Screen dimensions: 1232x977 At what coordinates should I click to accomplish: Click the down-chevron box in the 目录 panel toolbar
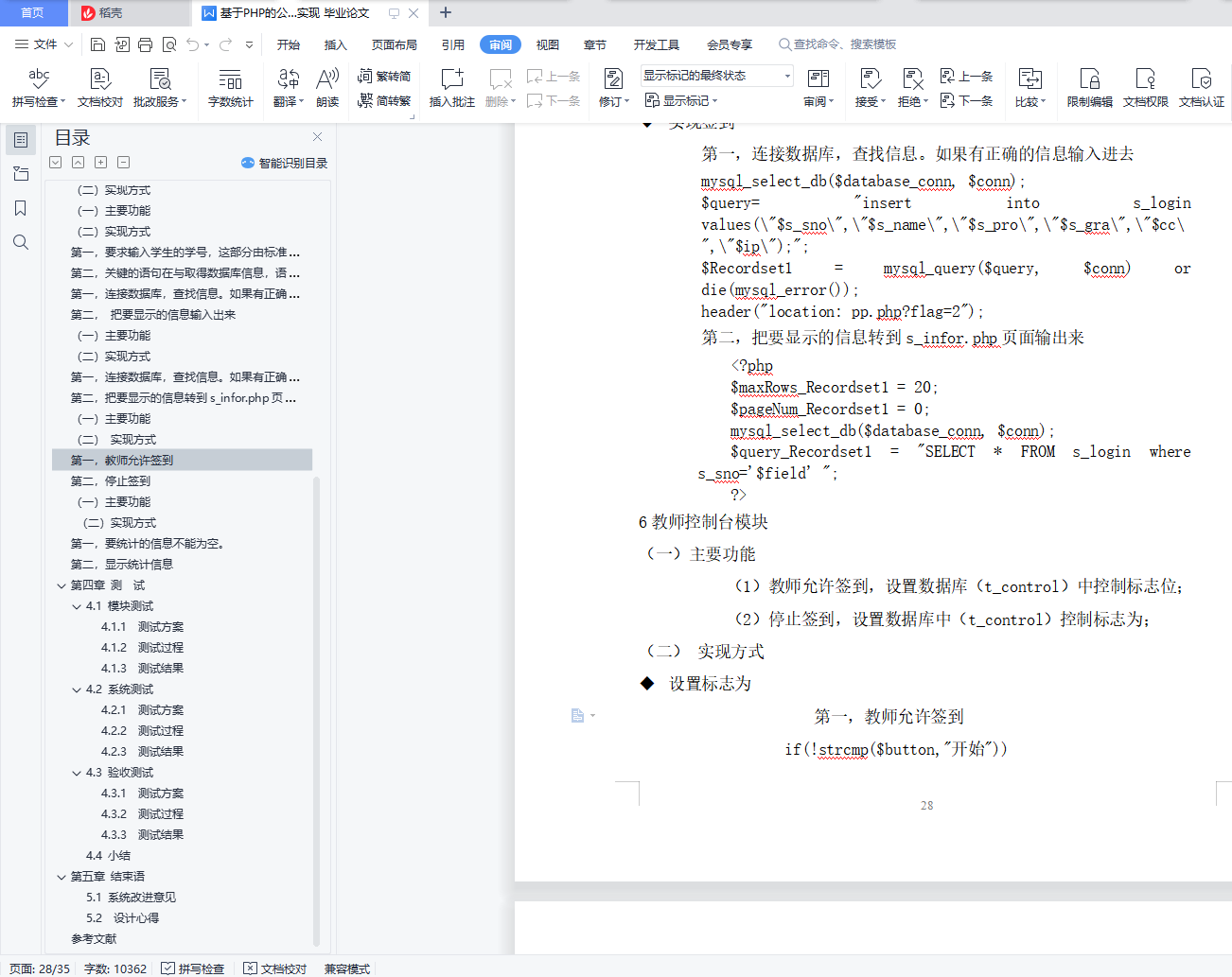[x=56, y=163]
